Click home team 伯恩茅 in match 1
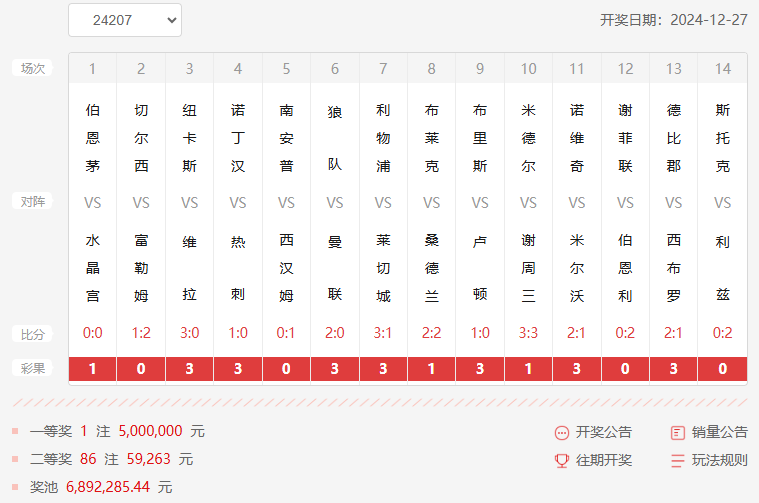Image resolution: width=759 pixels, height=503 pixels. click(x=92, y=138)
